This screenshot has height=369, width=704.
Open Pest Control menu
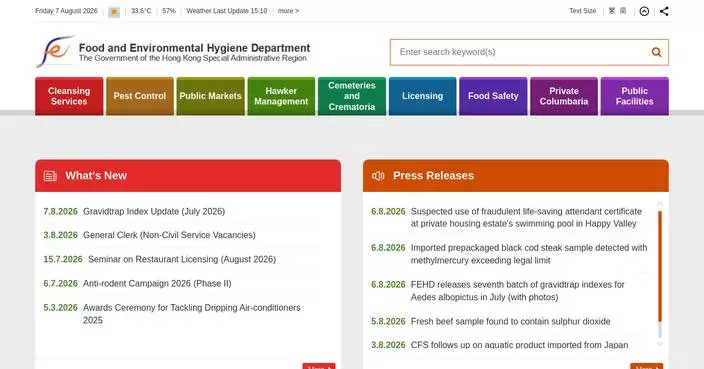140,96
